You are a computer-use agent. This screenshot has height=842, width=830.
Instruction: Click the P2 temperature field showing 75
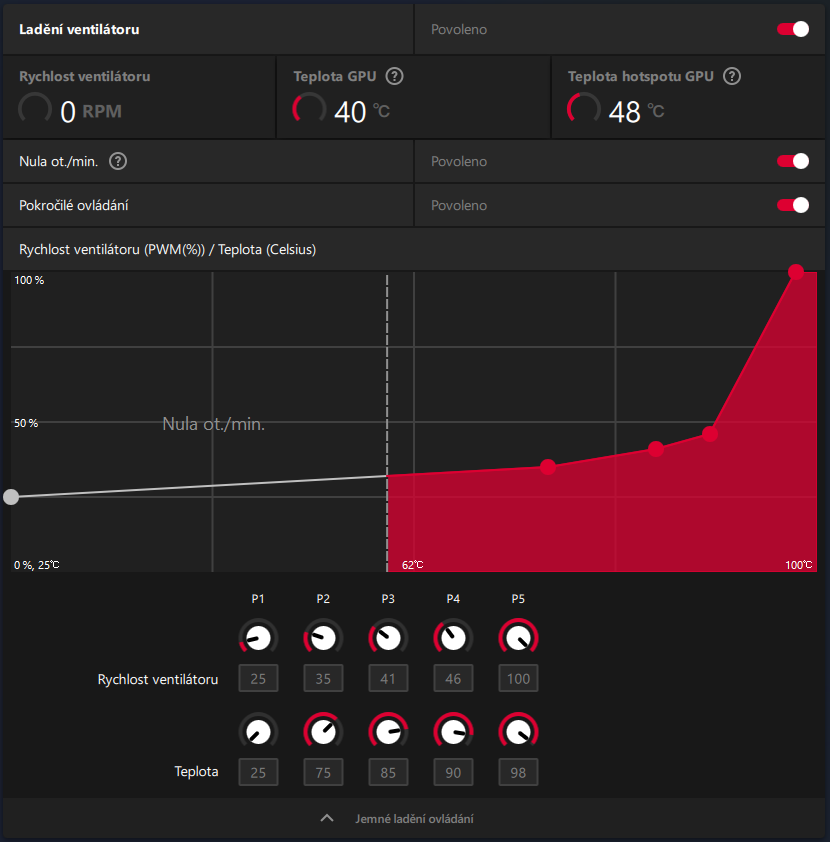tap(323, 773)
